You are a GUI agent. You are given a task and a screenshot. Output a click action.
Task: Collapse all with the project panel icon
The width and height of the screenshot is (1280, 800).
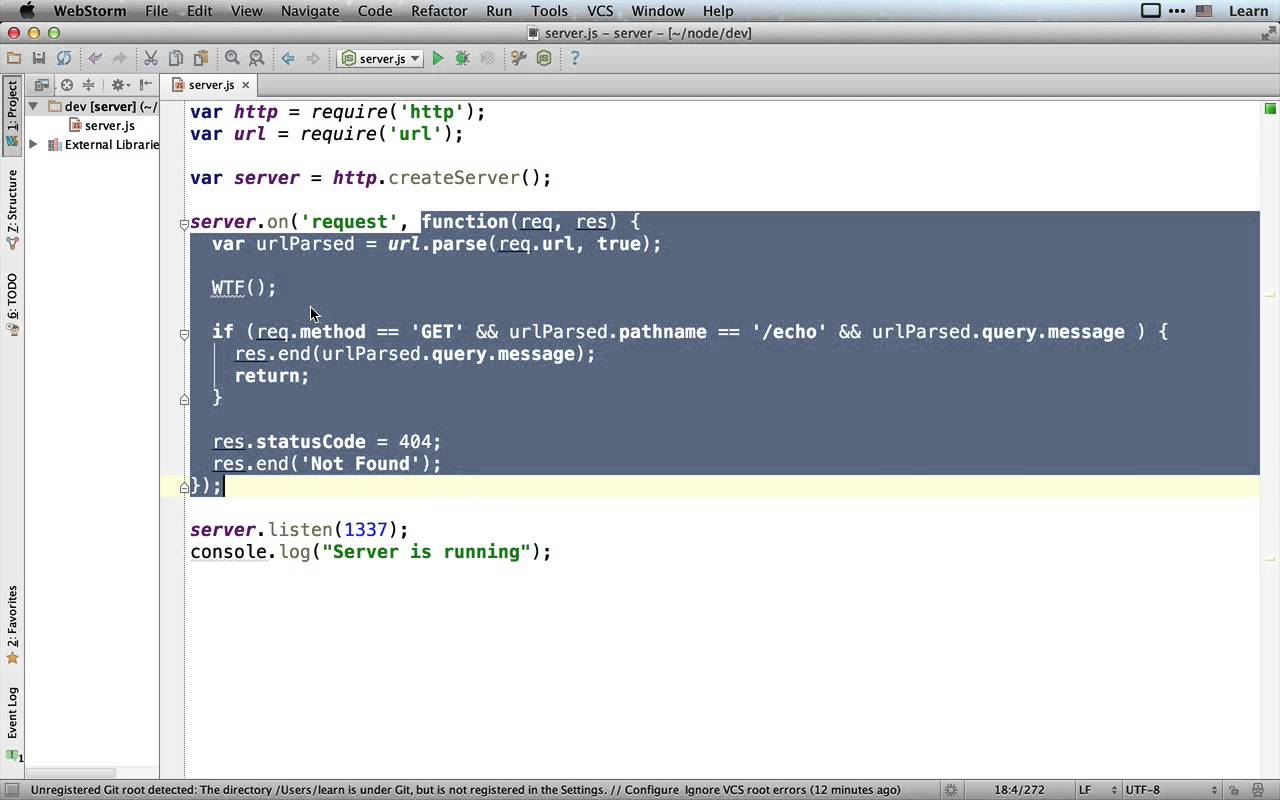tap(88, 85)
